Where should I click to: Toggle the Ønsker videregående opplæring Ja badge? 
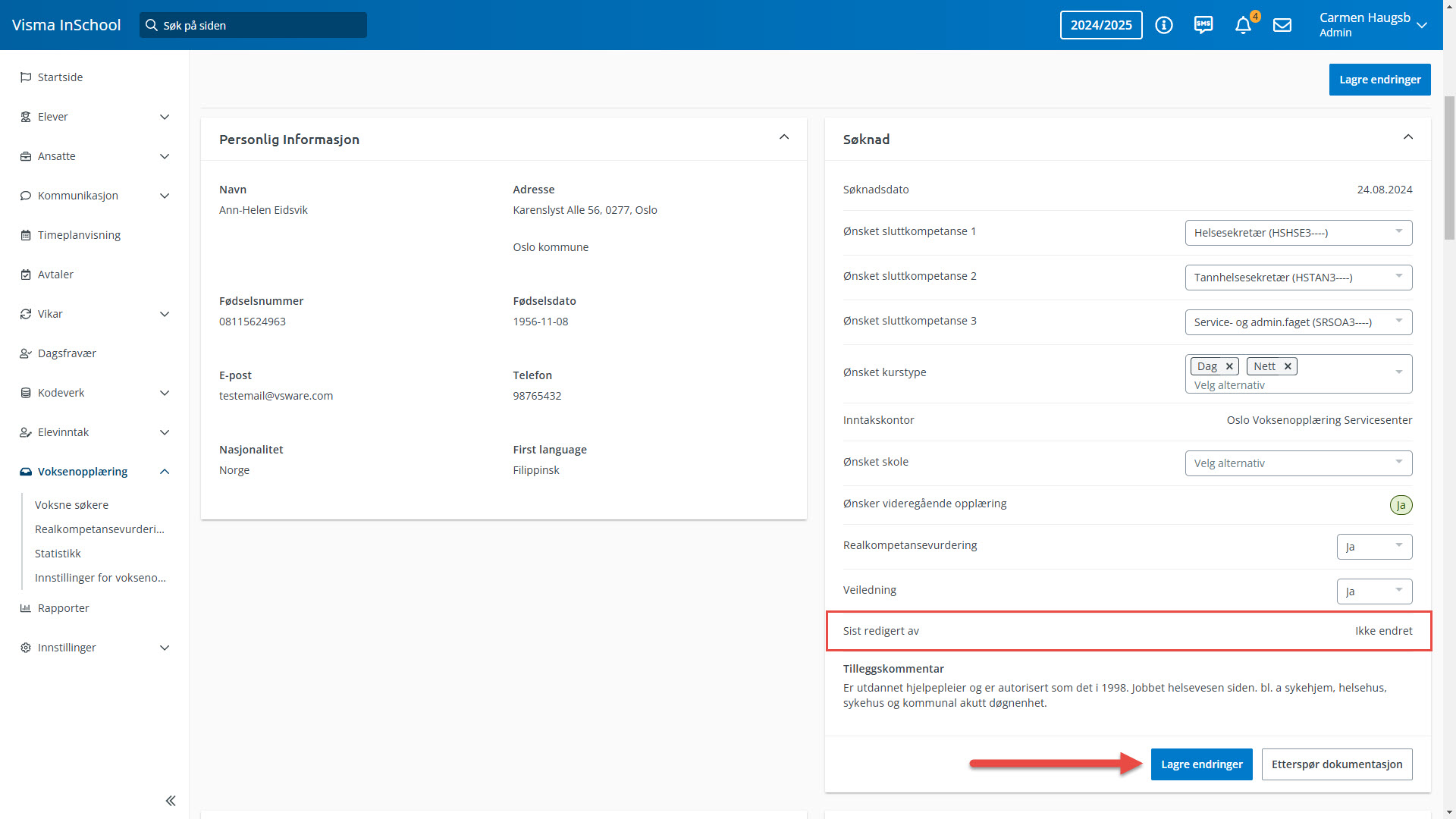pyautogui.click(x=1401, y=505)
